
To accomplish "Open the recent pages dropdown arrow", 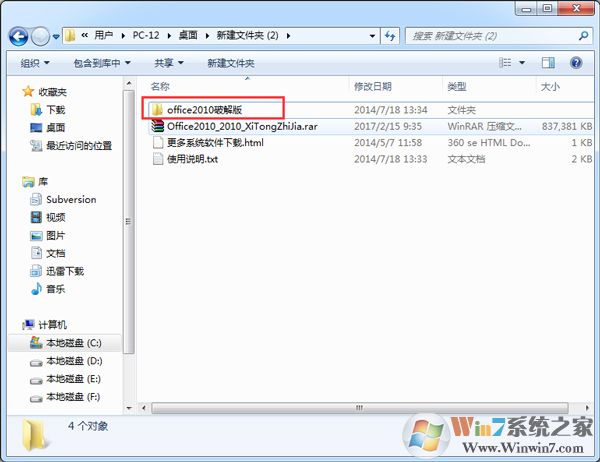I will point(56,37).
